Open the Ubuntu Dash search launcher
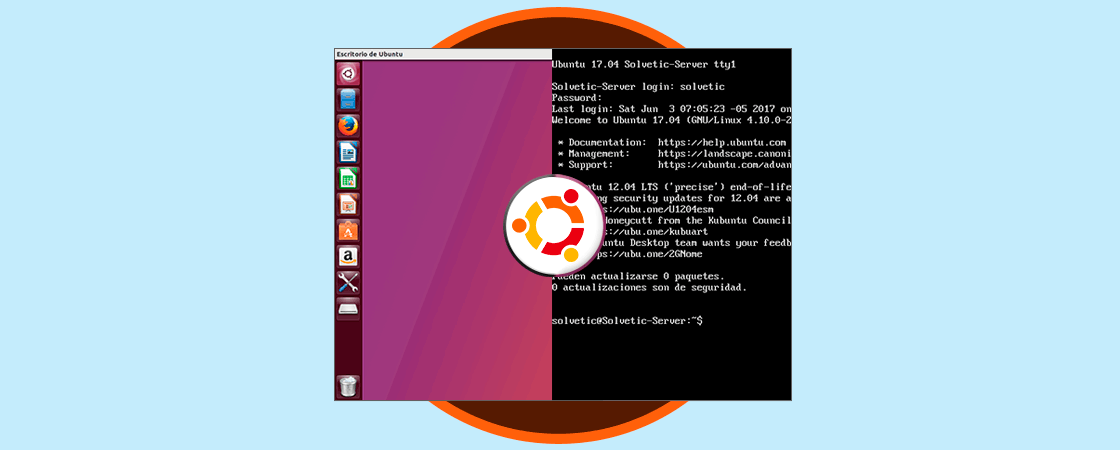The height and width of the screenshot is (450, 1120). point(348,74)
